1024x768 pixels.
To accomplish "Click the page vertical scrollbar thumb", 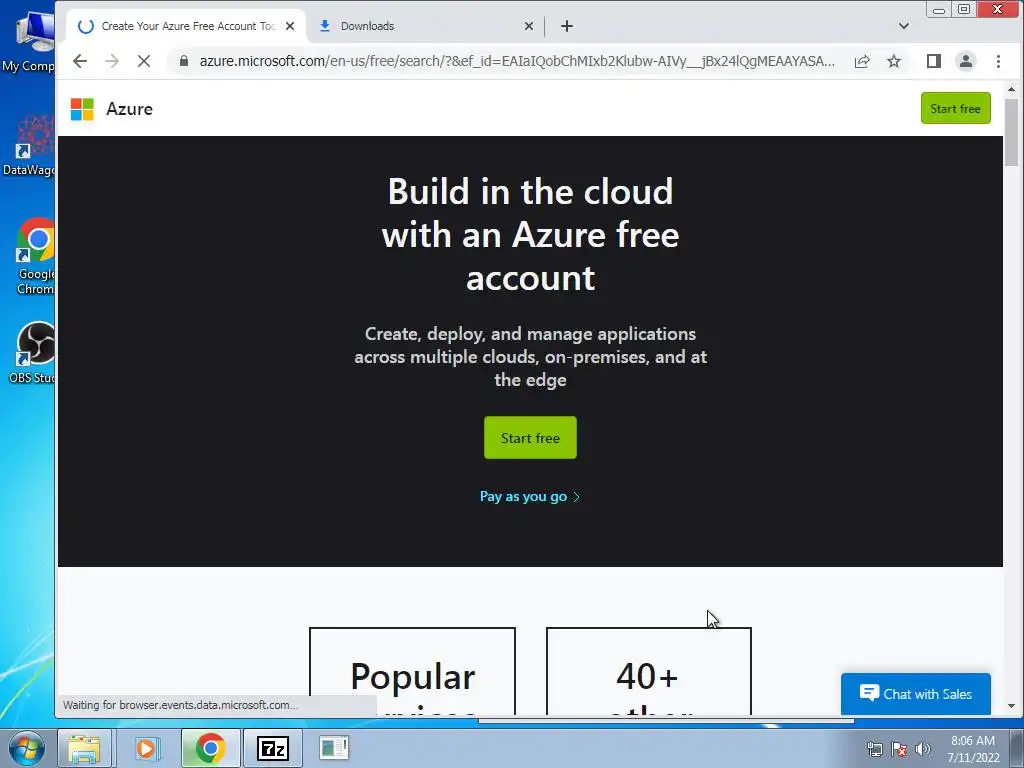I will 1012,133.
